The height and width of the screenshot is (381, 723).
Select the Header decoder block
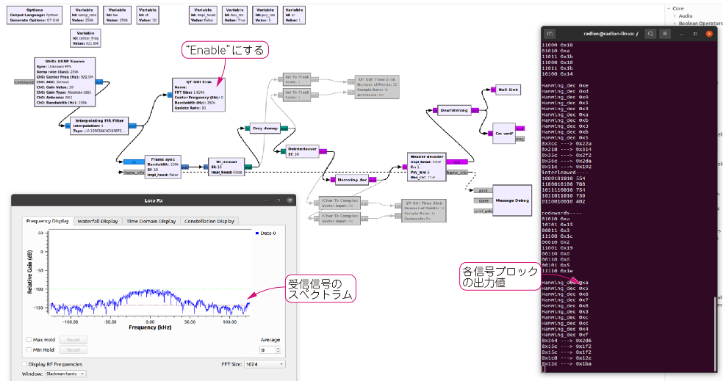(427, 167)
